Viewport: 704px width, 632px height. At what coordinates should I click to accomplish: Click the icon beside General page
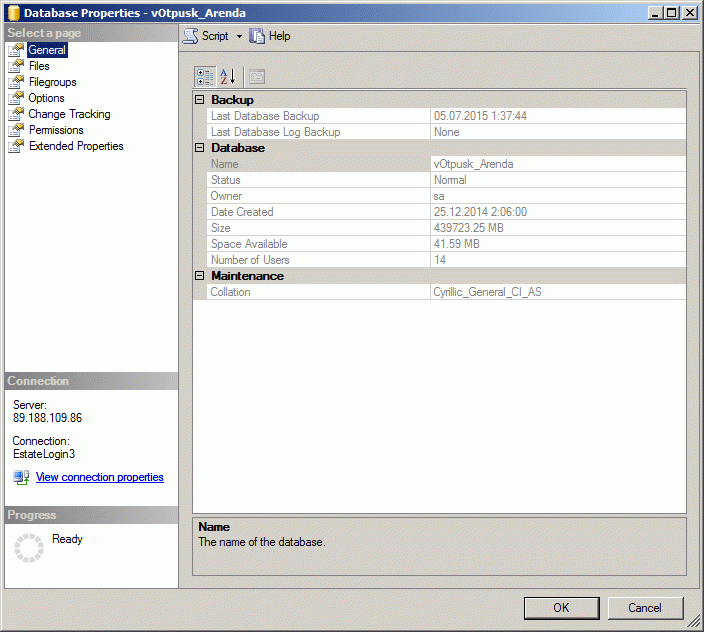(16, 50)
